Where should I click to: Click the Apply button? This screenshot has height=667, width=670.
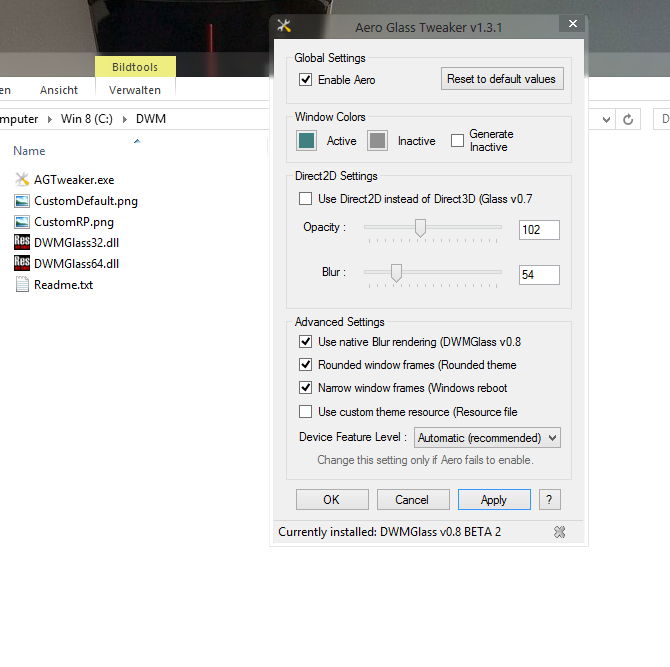pos(494,500)
